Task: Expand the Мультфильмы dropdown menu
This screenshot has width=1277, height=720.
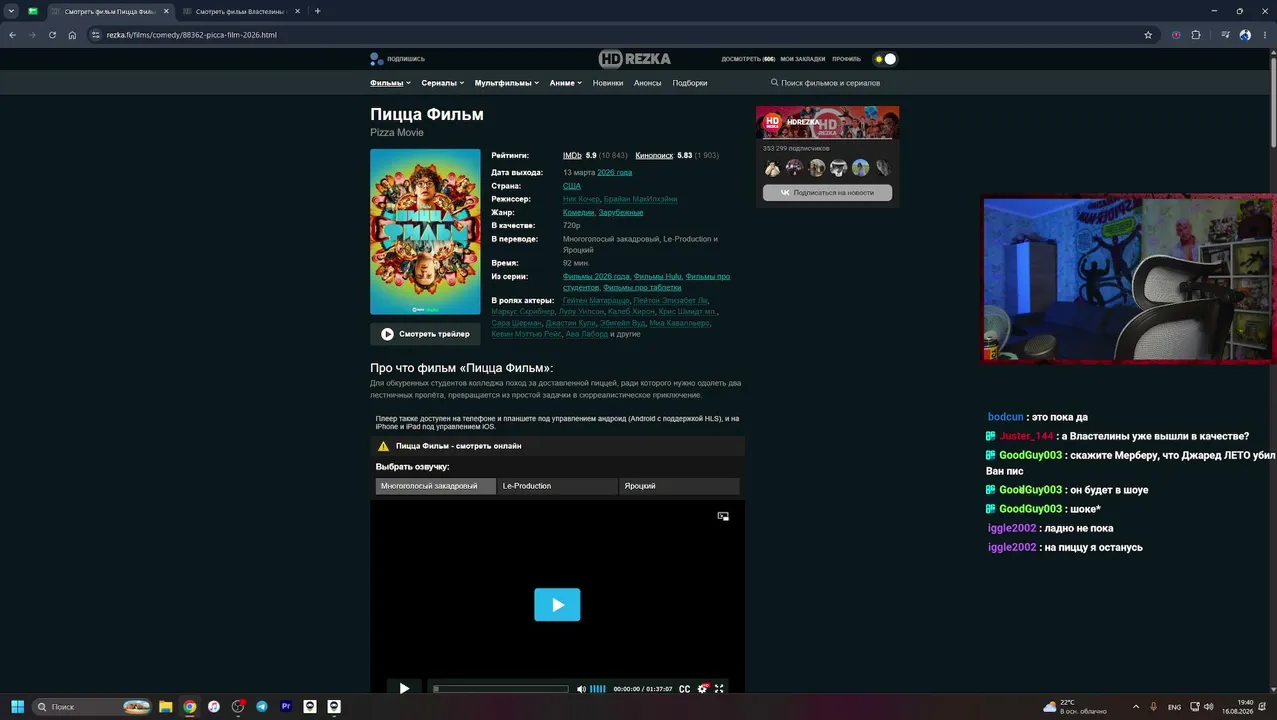Action: coord(507,83)
